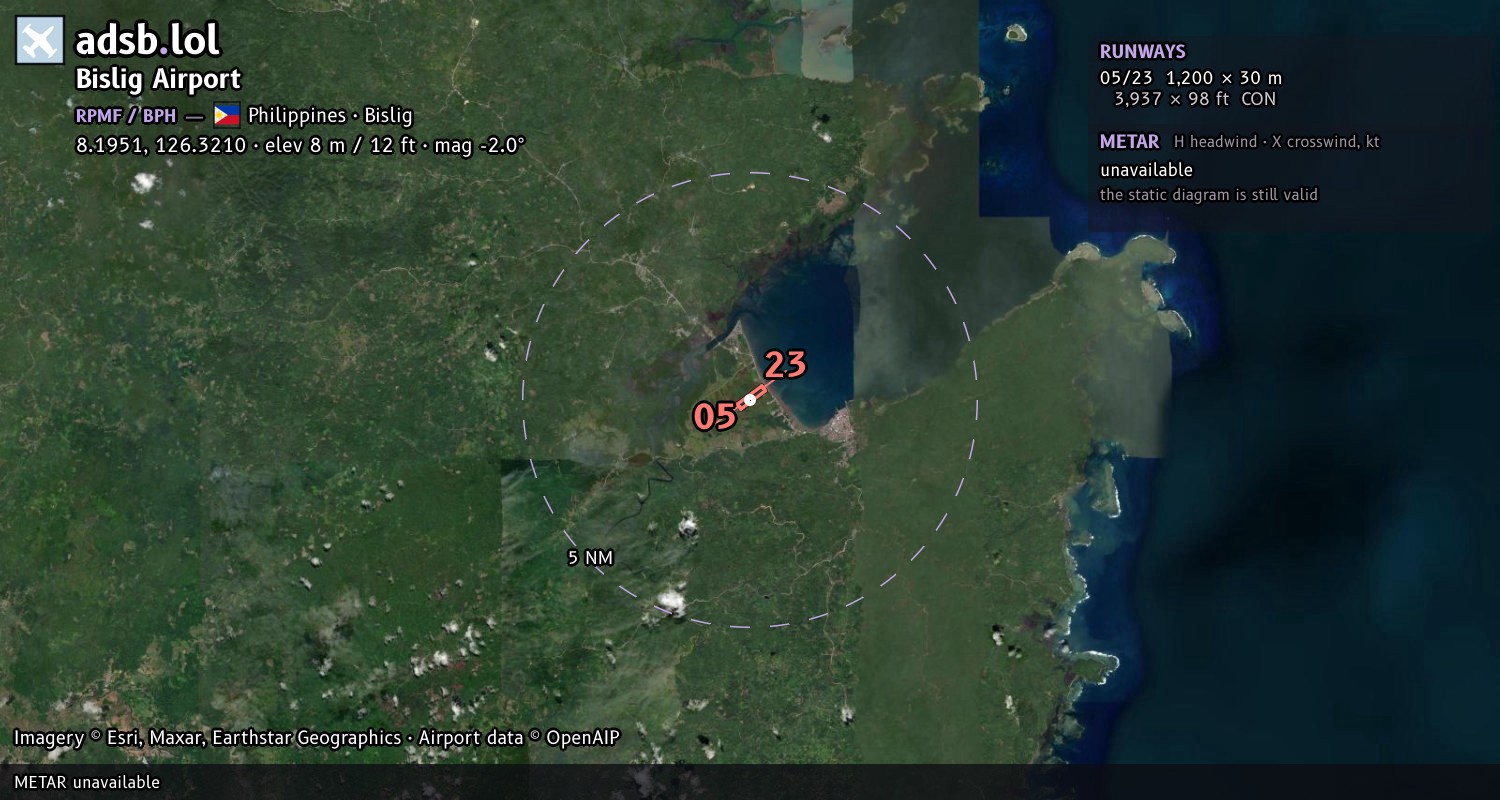This screenshot has width=1500, height=800.
Task: Click the METAR panel heading
Action: click(x=1129, y=142)
